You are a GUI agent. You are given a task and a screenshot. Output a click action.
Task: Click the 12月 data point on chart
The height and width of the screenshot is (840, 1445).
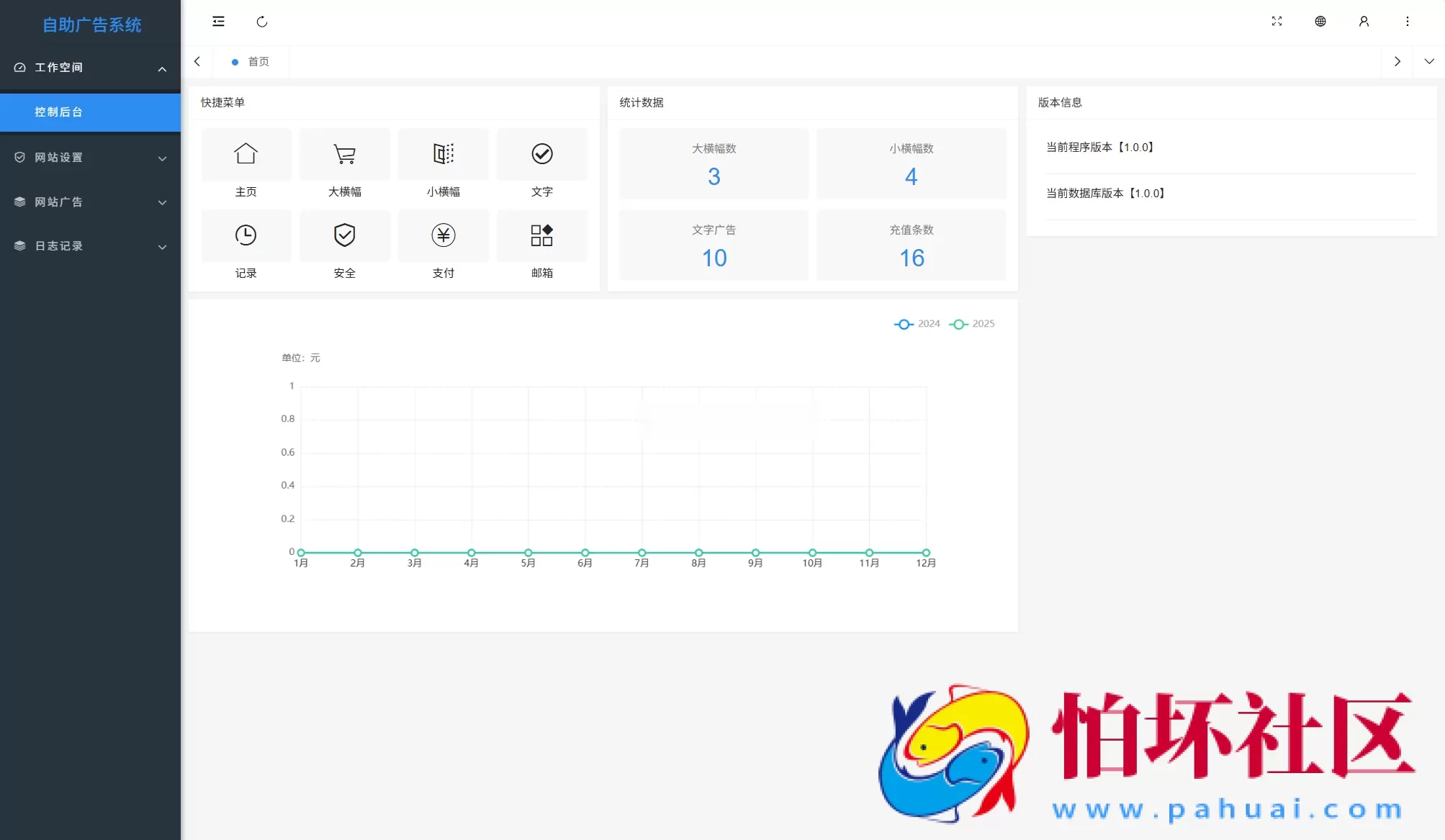click(926, 553)
